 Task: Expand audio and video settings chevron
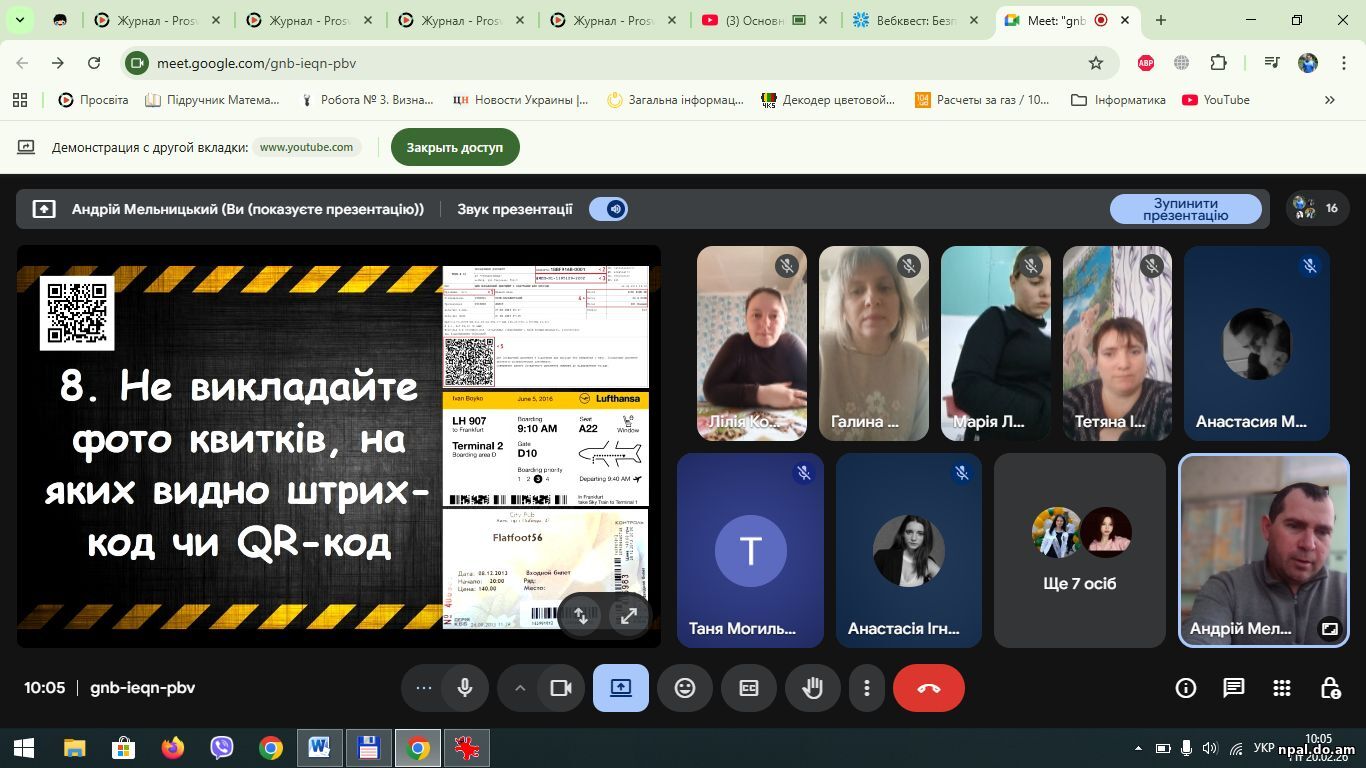pos(519,688)
